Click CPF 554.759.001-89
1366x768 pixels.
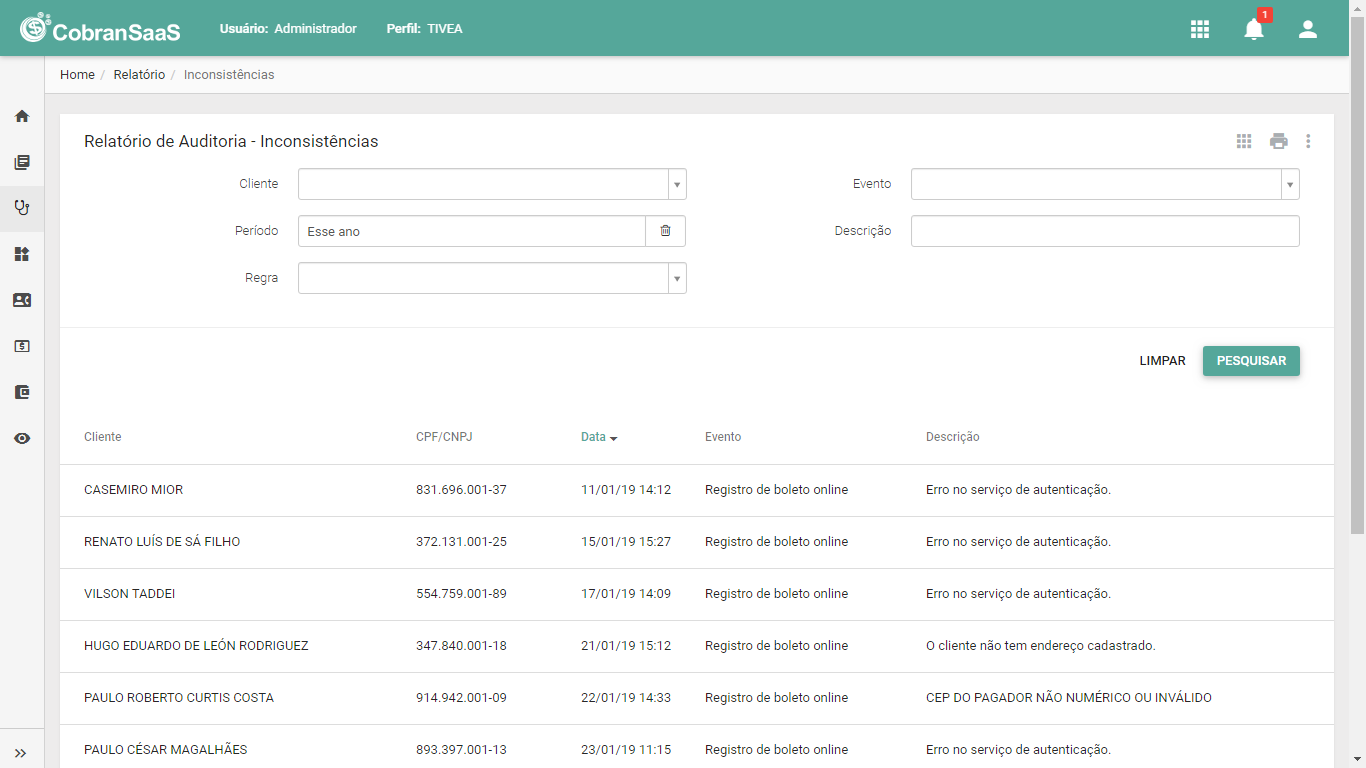461,594
